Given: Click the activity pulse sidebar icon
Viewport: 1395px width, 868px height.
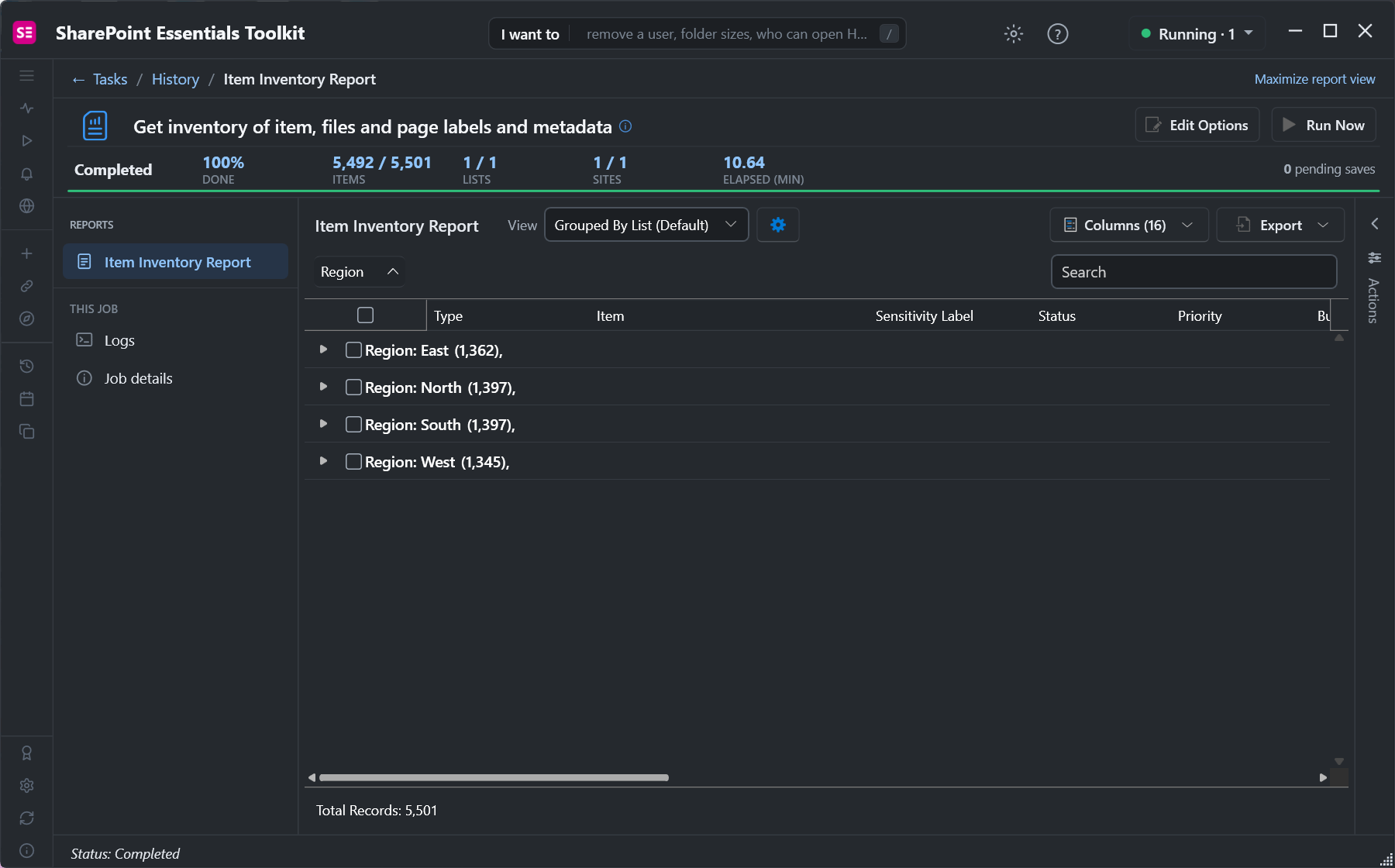Looking at the screenshot, I should coord(26,108).
